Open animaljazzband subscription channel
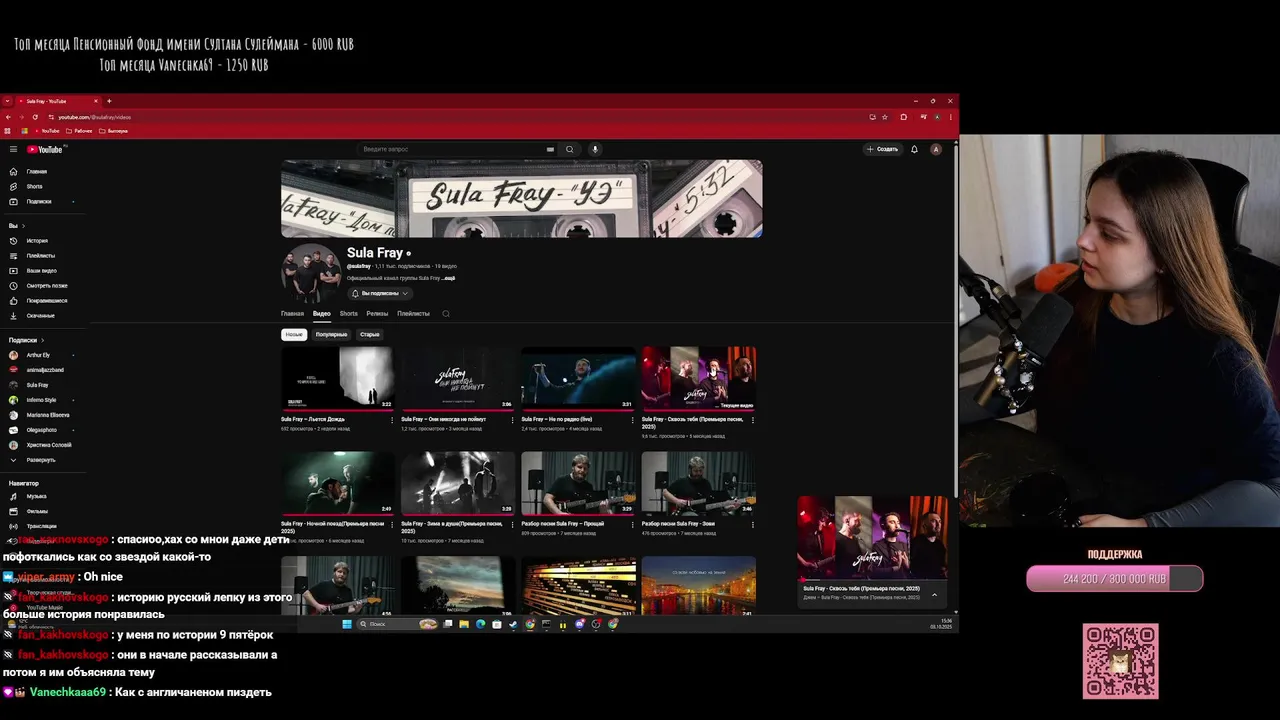The width and height of the screenshot is (1280, 720). [44, 370]
